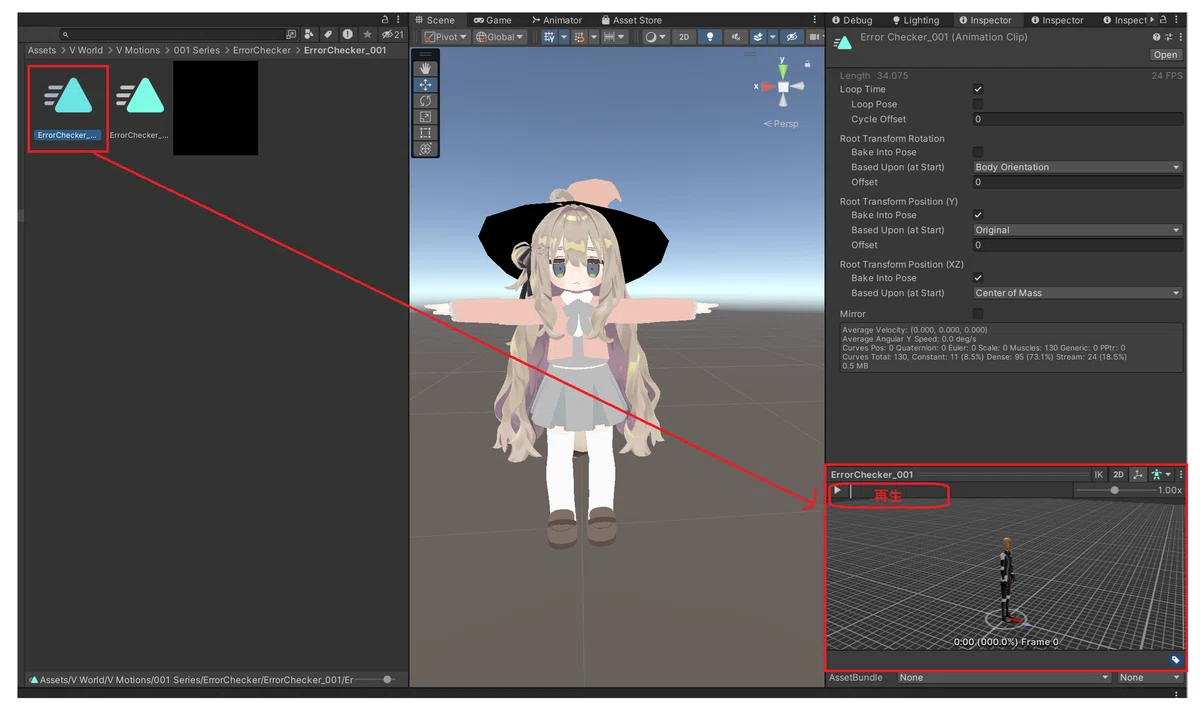Enable the Loop Pose checkbox
Viewport: 1200px width, 707px height.
click(978, 104)
